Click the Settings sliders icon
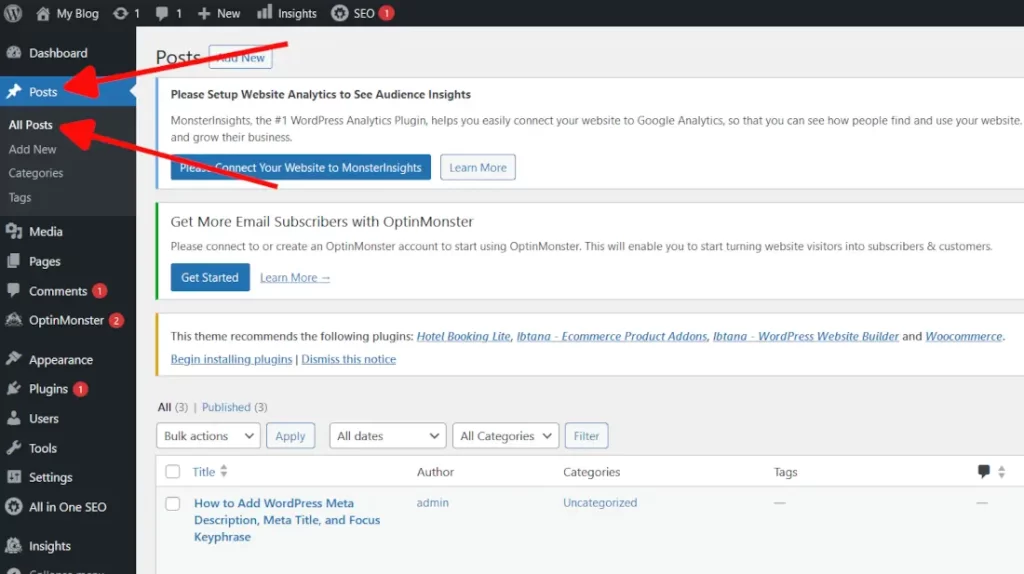 tap(14, 477)
